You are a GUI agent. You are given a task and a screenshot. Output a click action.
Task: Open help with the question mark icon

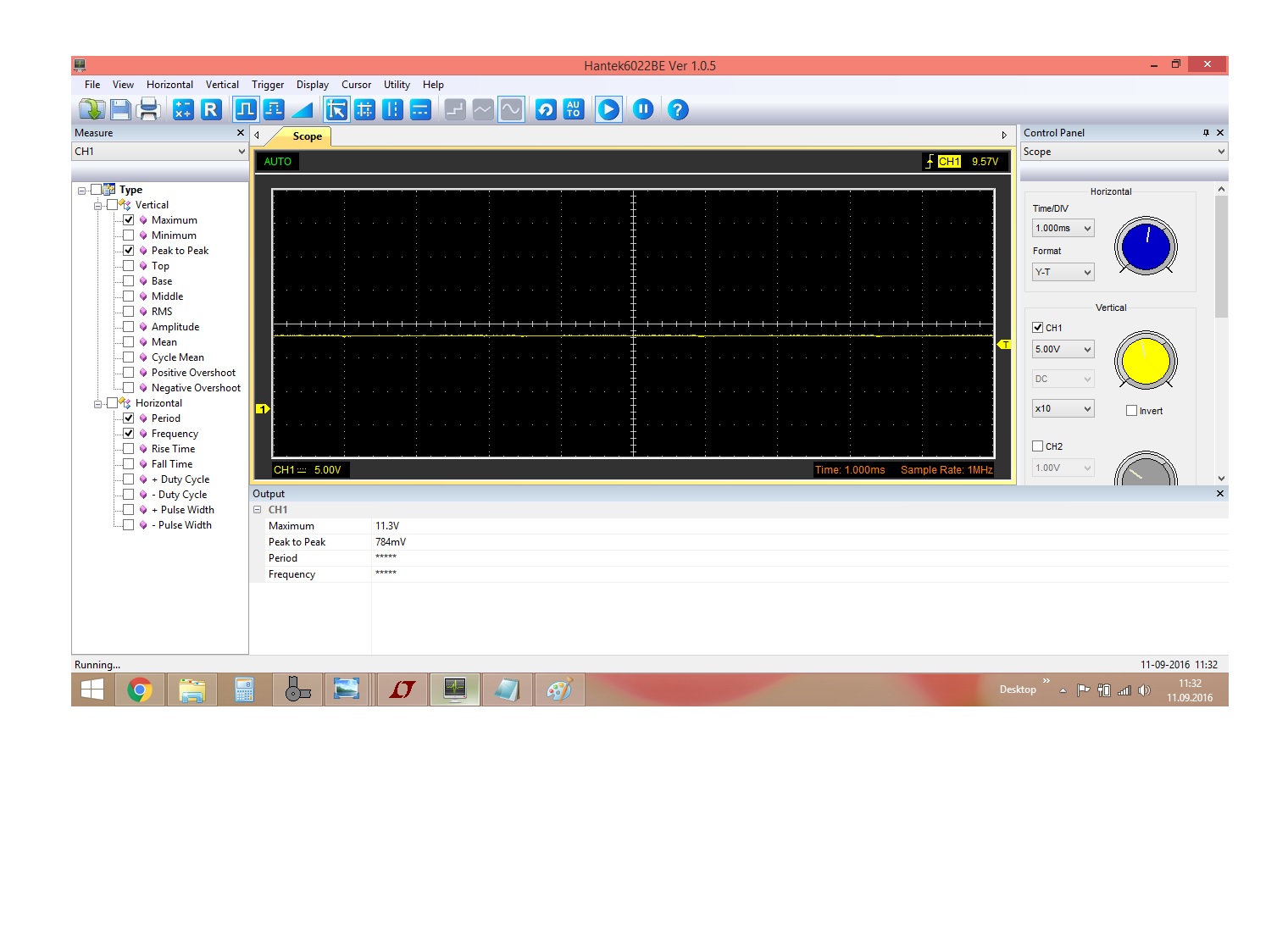pos(677,109)
